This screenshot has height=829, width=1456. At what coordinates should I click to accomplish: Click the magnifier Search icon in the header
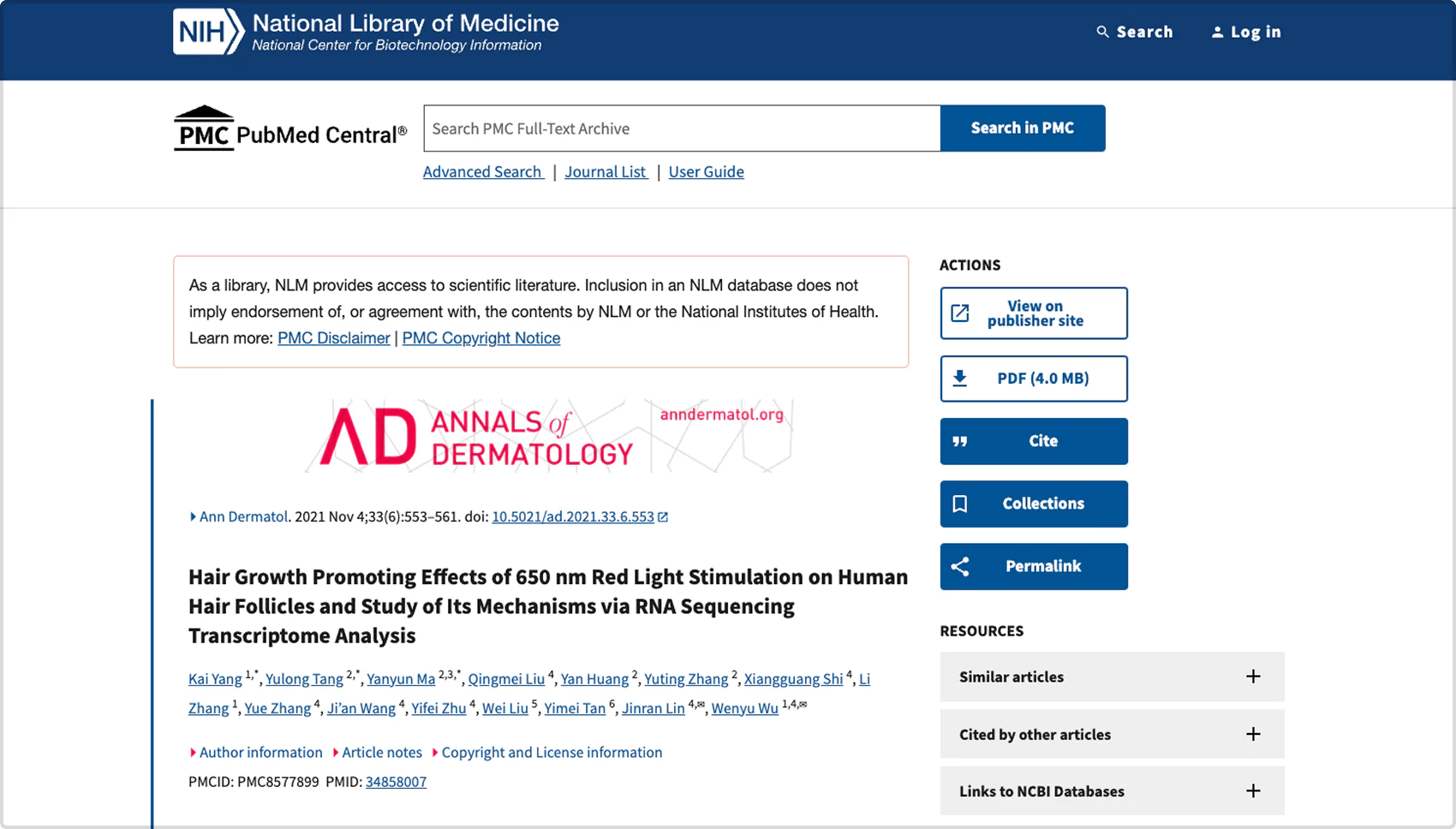1102,32
